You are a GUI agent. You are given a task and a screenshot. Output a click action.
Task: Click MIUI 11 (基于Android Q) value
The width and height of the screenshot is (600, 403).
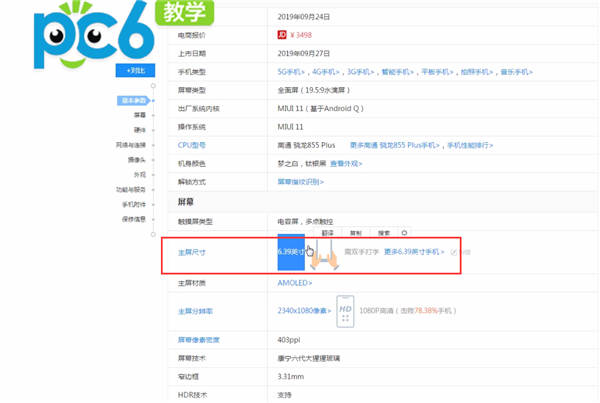[321, 109]
